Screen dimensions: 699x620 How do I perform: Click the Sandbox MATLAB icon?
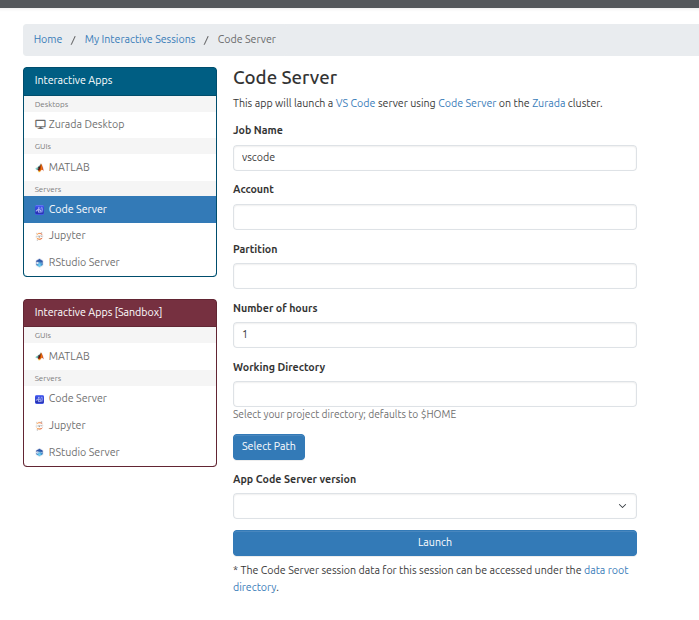point(40,357)
